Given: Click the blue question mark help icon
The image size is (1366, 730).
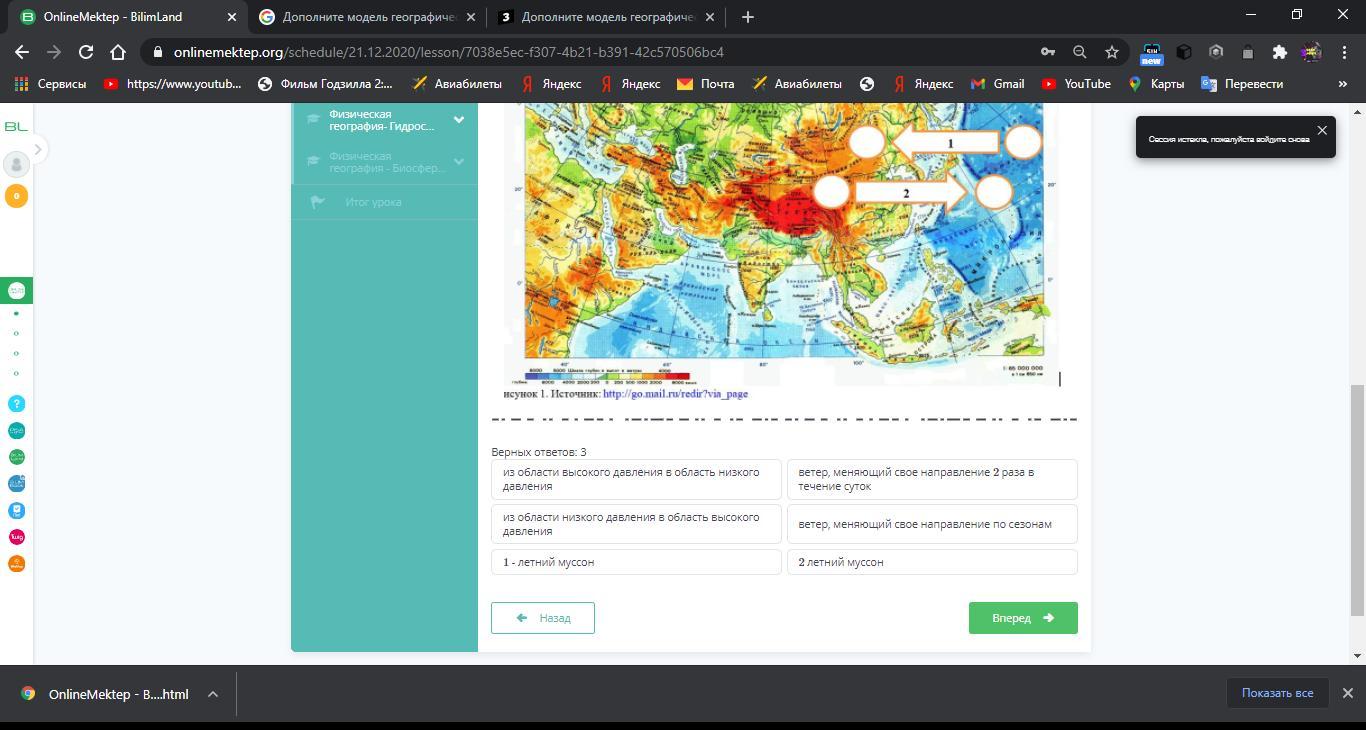Looking at the screenshot, I should point(16,404).
